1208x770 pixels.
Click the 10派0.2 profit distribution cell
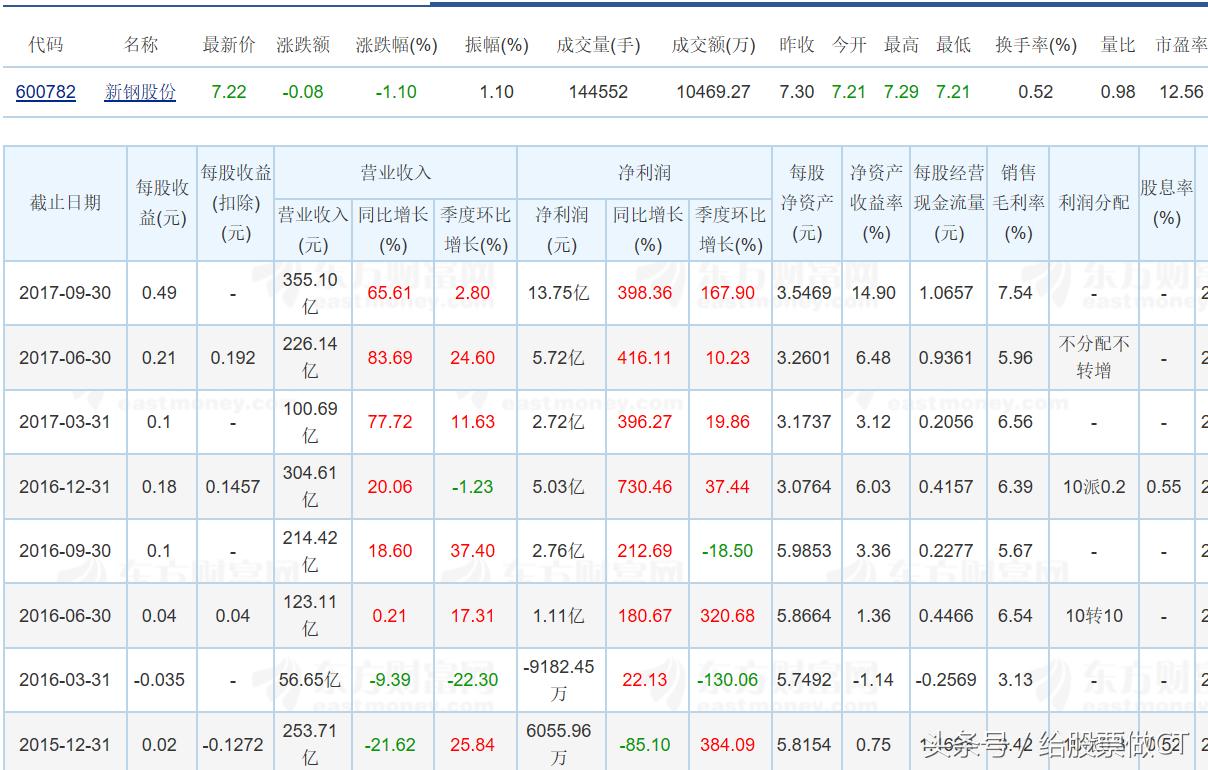click(x=1094, y=486)
